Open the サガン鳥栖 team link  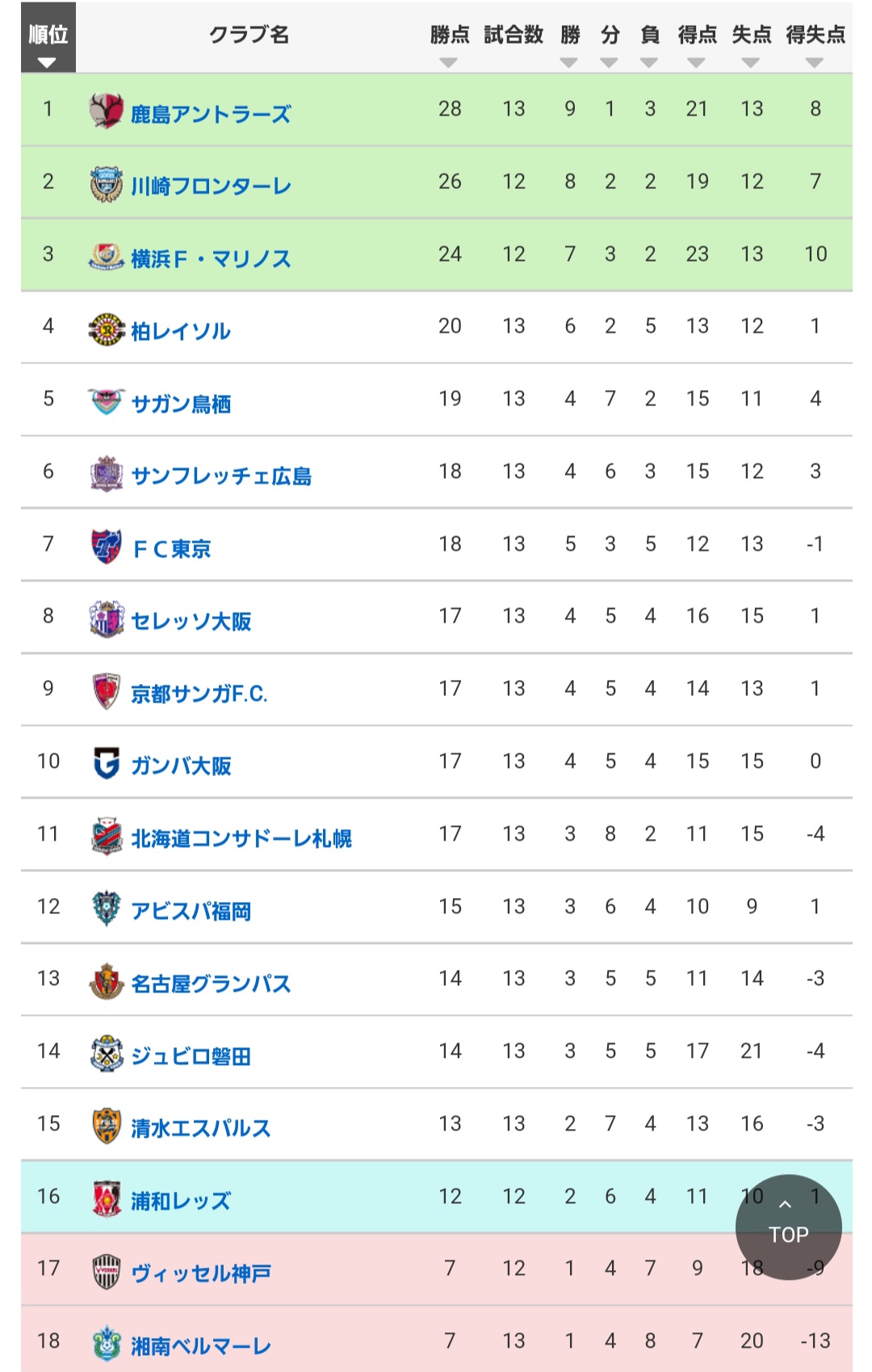coord(181,403)
